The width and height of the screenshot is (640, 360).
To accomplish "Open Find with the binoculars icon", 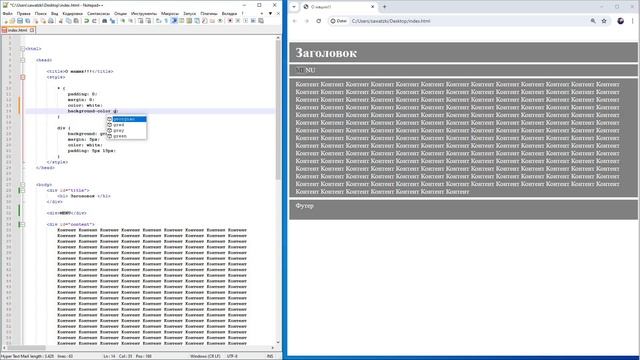I will pos(104,21).
